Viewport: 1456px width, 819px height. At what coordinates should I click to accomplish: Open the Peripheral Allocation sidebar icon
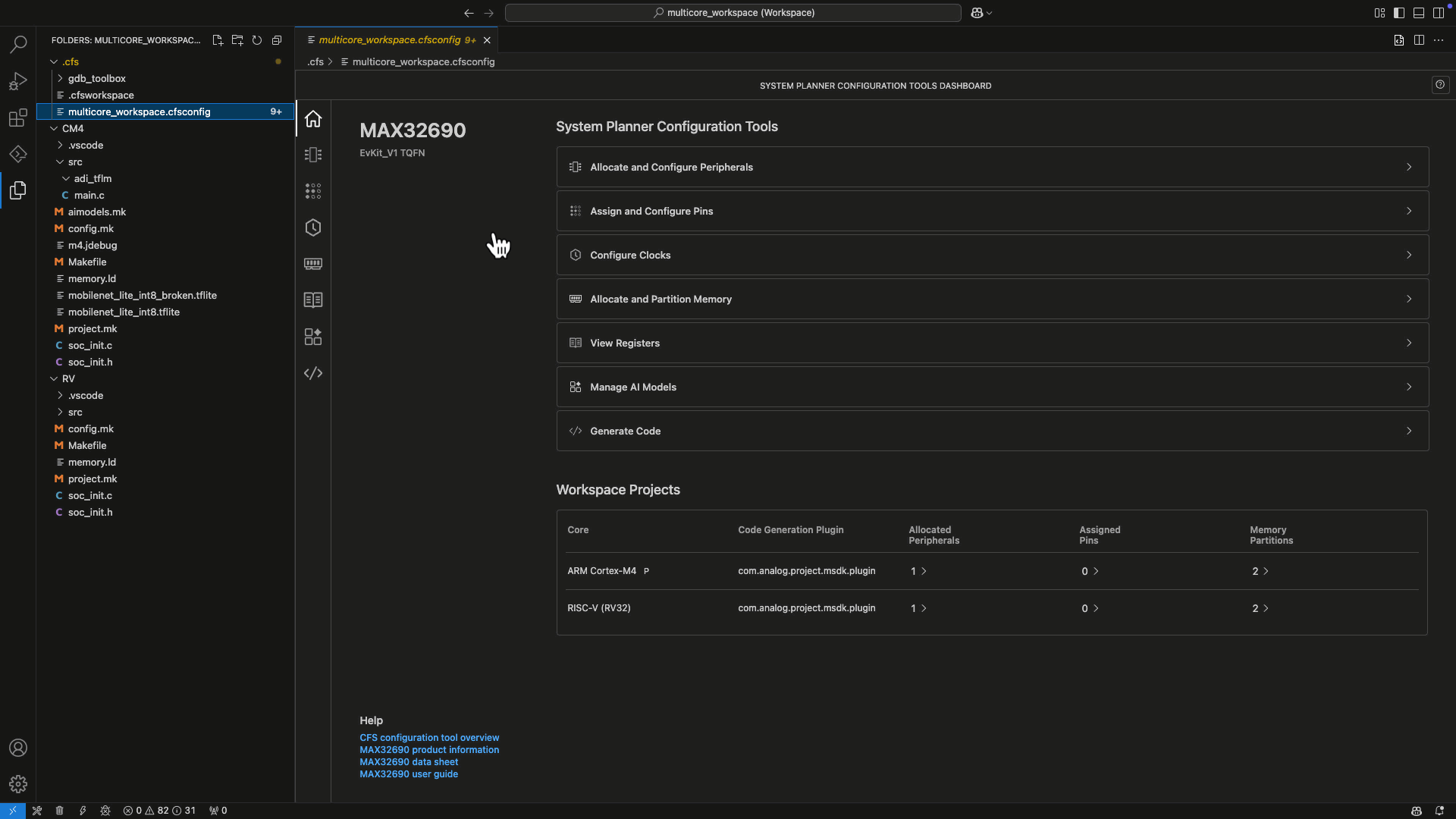point(313,155)
